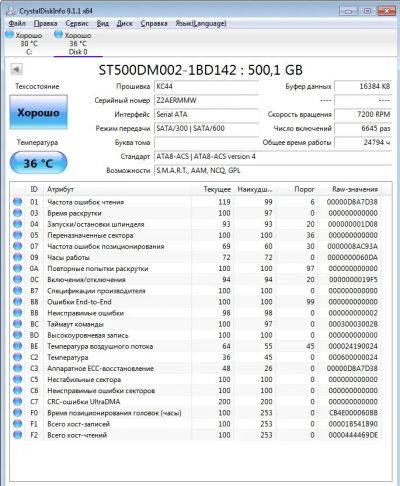The height and width of the screenshot is (486, 400).
Task: Click the Серийный номер field Z2AERMMW
Action: (206, 100)
